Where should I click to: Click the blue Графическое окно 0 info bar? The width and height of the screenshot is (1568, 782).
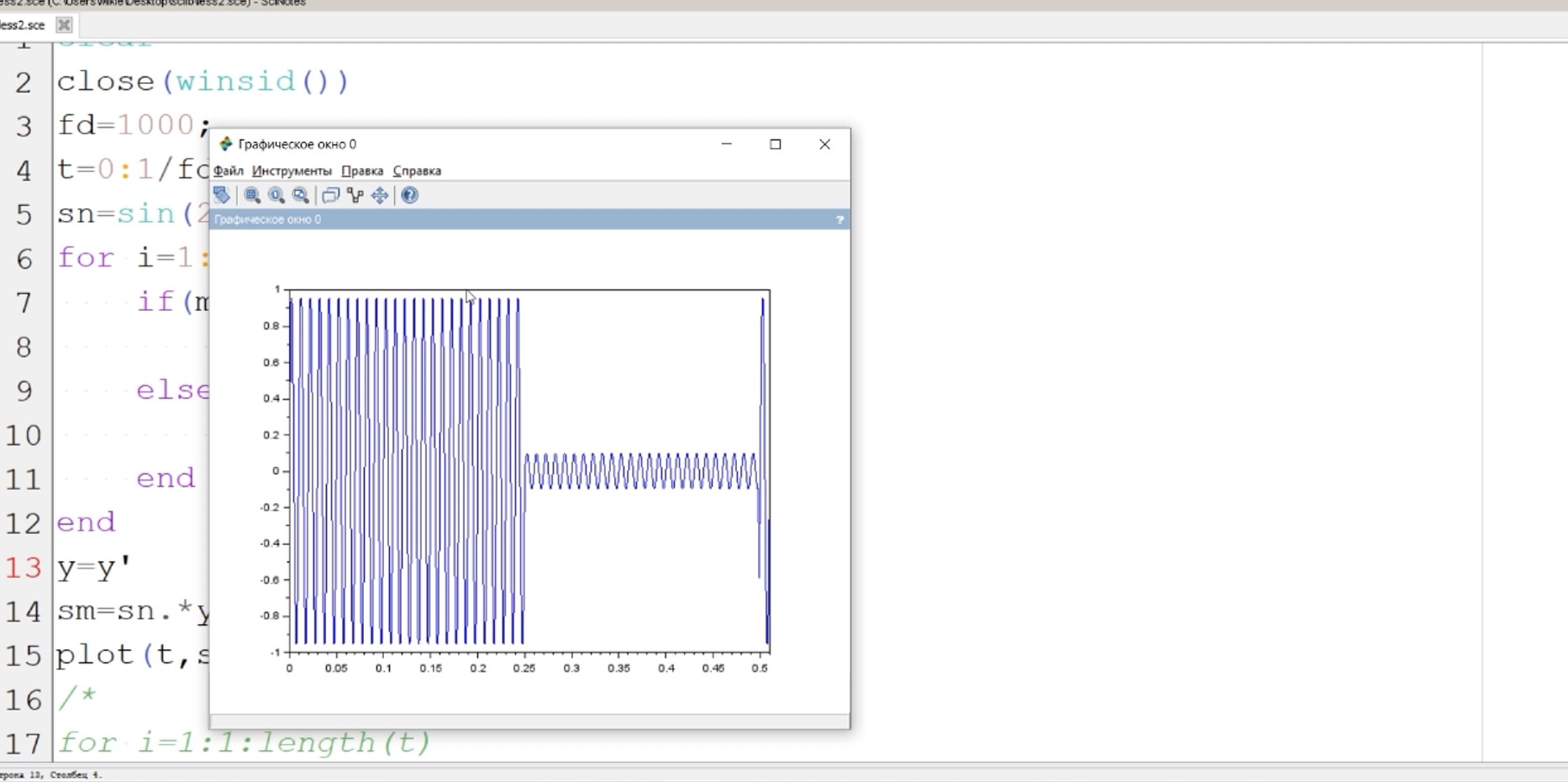point(529,220)
